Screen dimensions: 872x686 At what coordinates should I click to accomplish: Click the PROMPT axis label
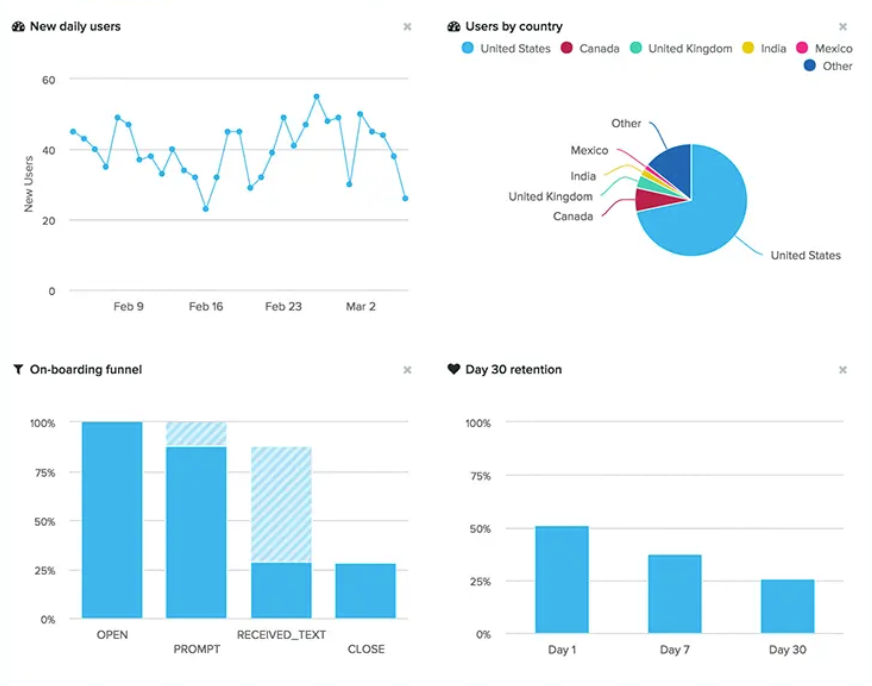[x=197, y=649]
